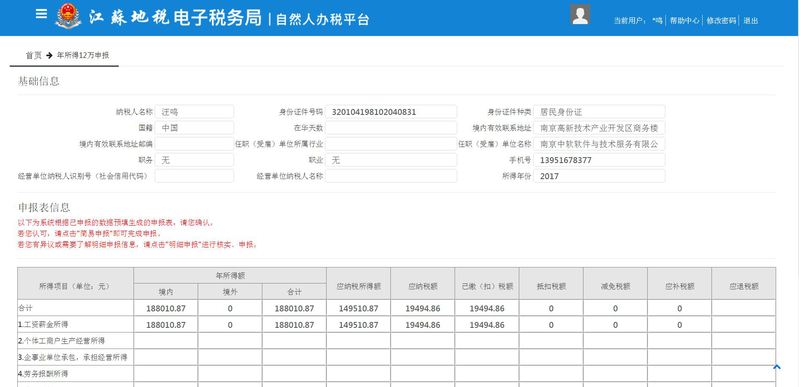The image size is (799, 387).
Task: Click the 身份证件种类 field
Action: [599, 112]
